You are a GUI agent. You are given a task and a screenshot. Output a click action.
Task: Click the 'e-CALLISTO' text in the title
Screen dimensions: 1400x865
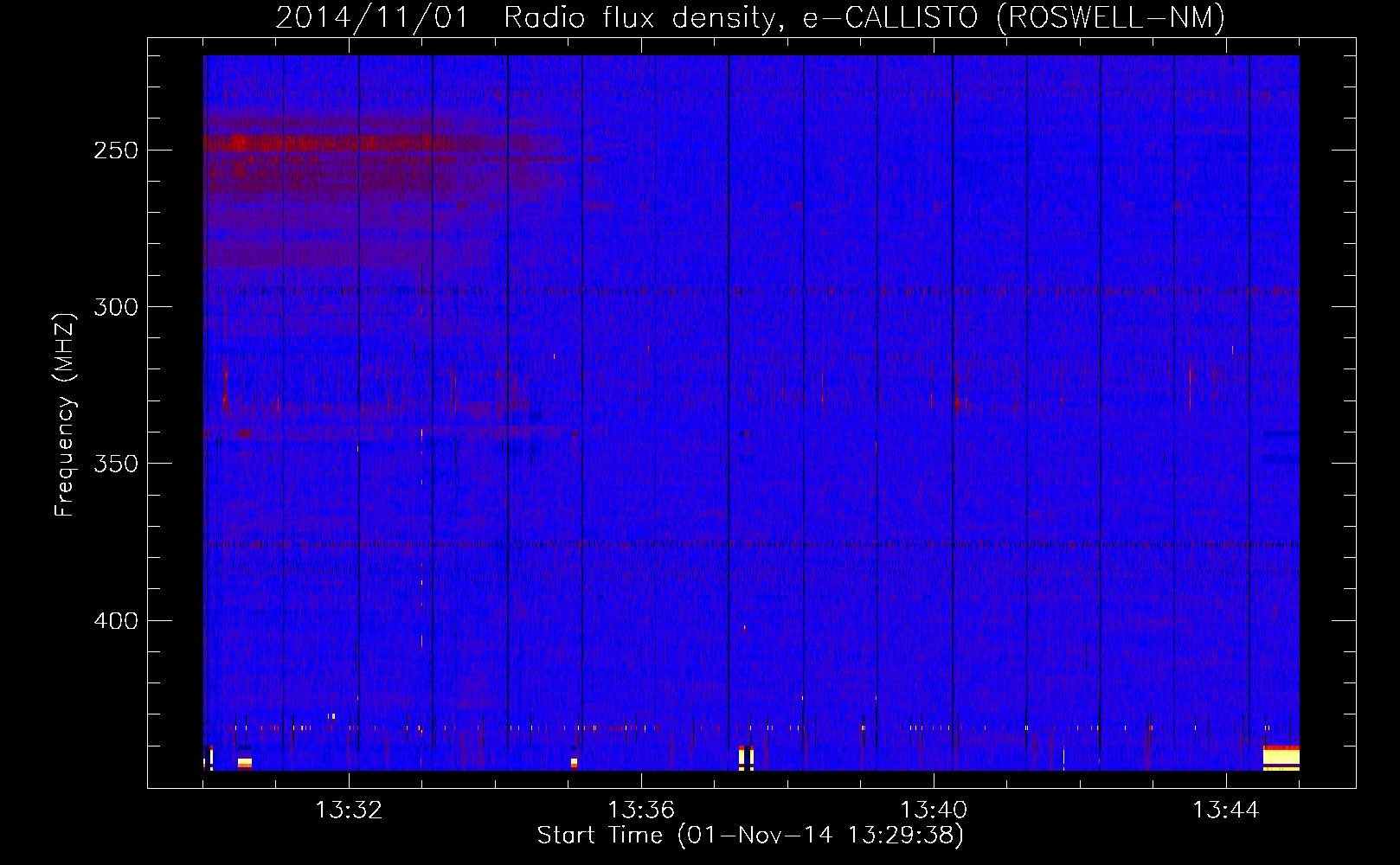click(x=890, y=17)
